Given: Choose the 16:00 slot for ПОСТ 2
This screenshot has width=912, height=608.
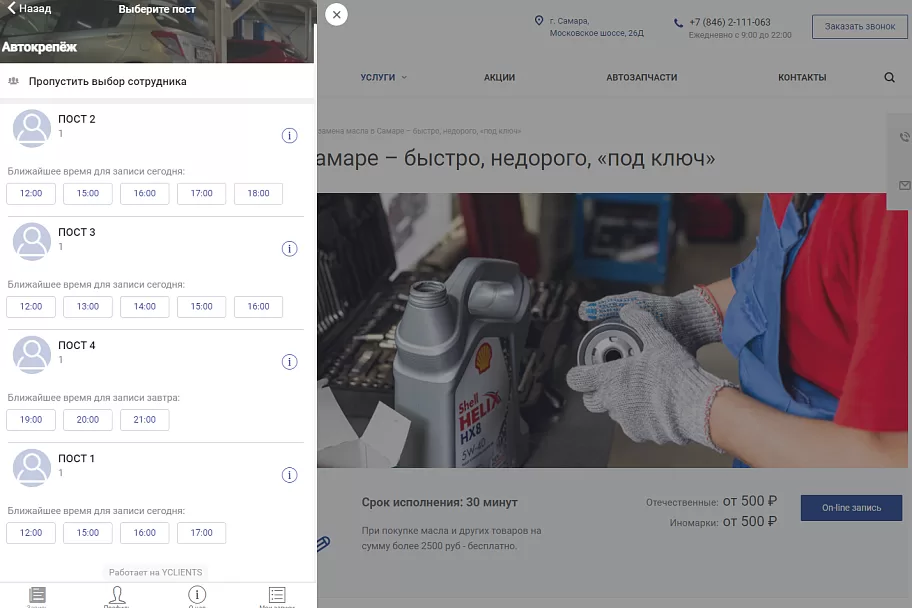Looking at the screenshot, I should click(x=145, y=194).
